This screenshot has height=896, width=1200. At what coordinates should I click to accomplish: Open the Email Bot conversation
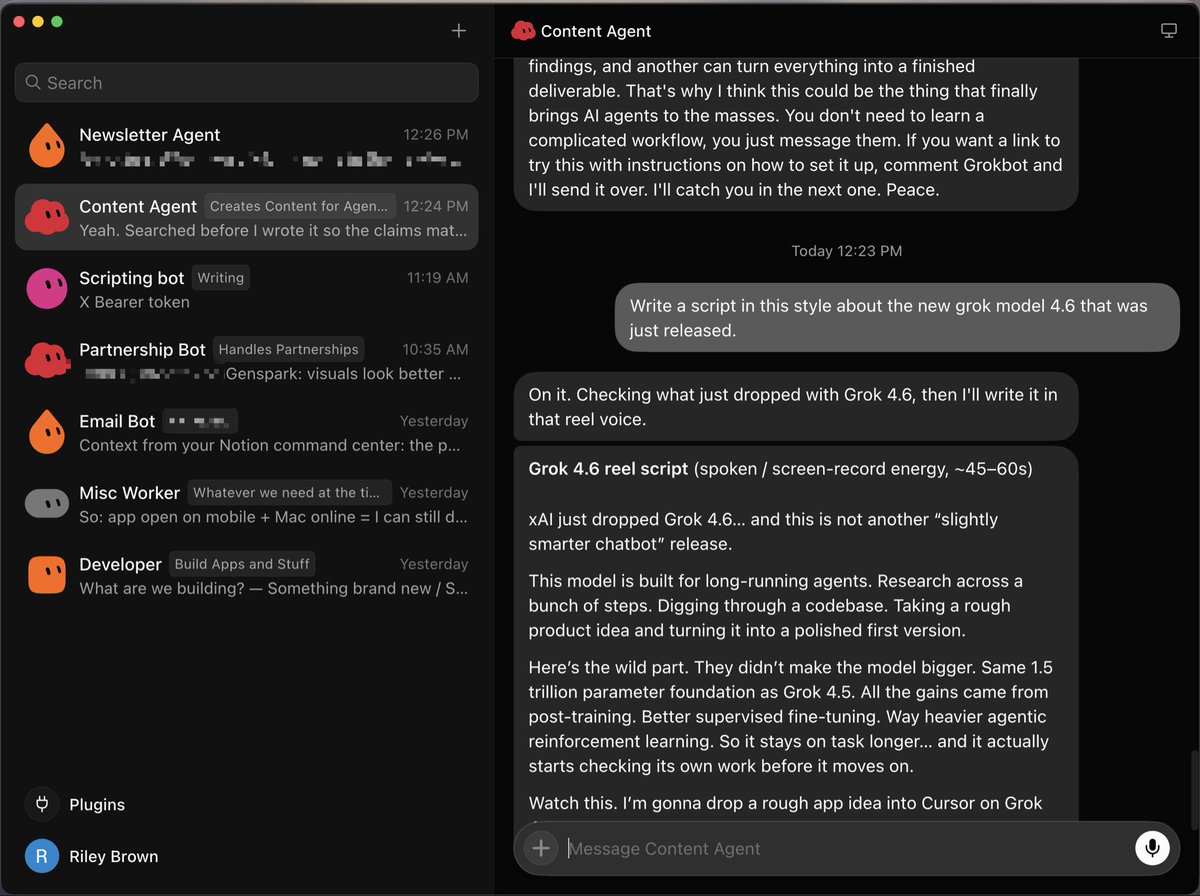[x=246, y=432]
